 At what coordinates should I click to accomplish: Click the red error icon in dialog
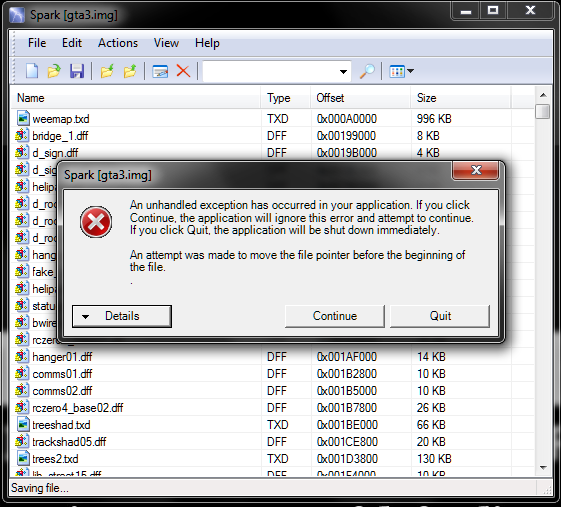[96, 222]
